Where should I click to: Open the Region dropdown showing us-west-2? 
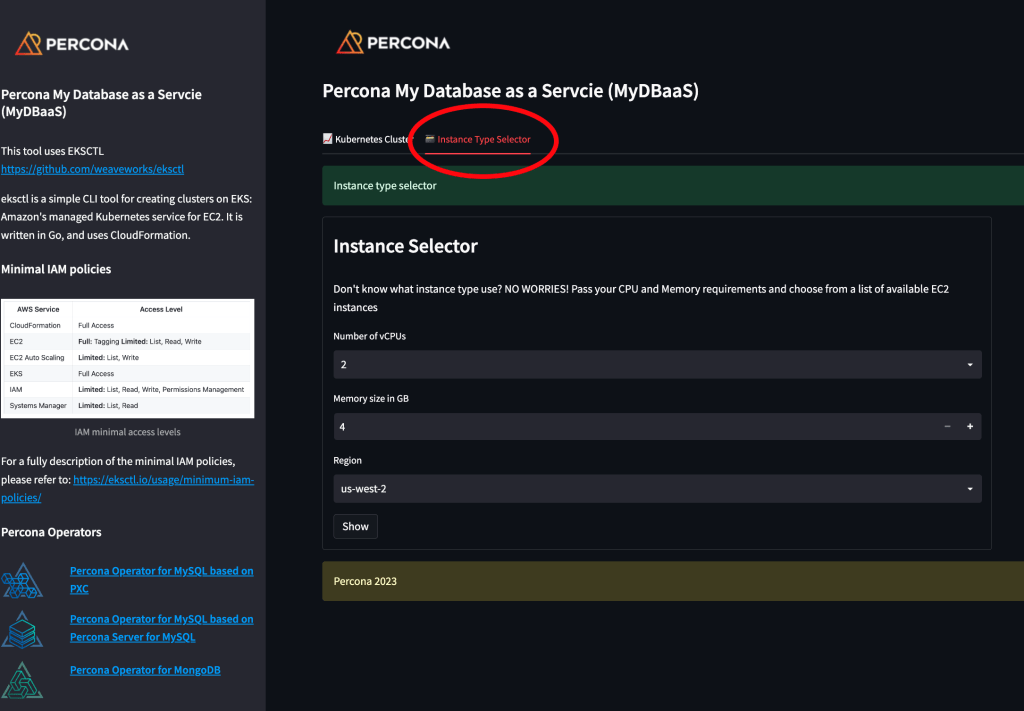(655, 489)
